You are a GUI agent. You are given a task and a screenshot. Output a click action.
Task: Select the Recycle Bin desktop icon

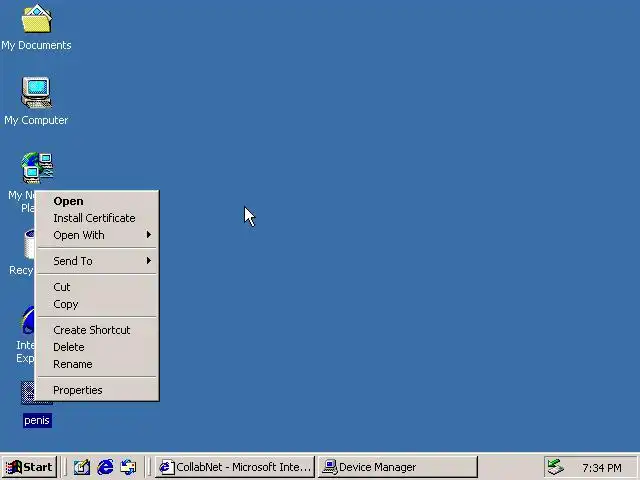(29, 244)
